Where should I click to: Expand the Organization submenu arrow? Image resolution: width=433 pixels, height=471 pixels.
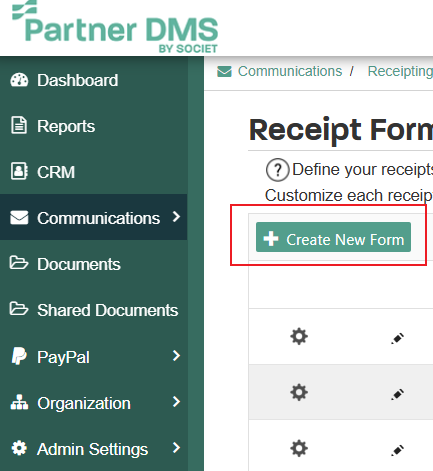[176, 402]
